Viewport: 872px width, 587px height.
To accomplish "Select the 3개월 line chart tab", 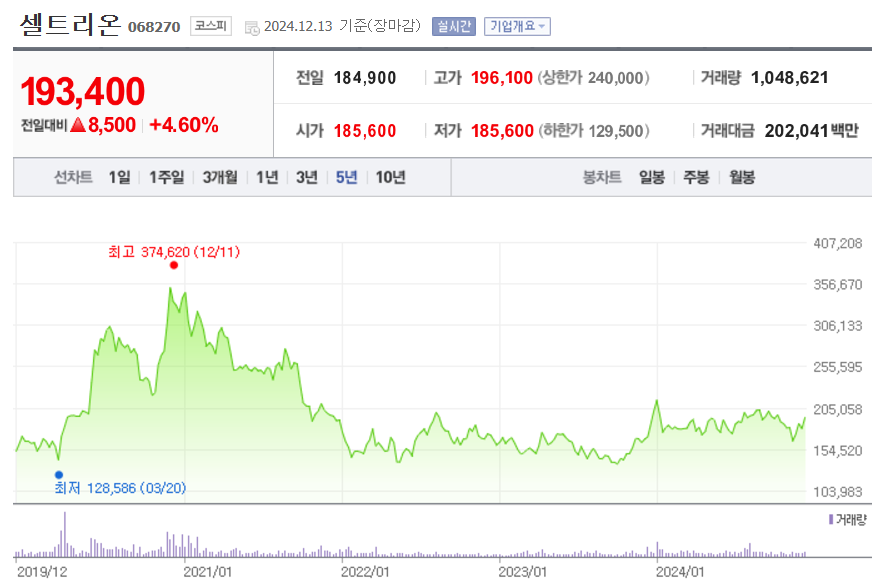I will (220, 177).
